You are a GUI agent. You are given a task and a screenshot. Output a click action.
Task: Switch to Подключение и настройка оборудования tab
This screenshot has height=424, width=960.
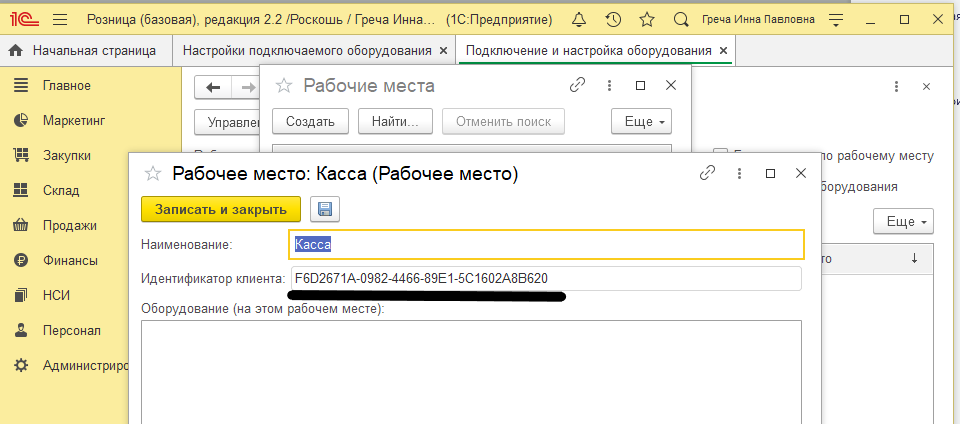coord(588,51)
